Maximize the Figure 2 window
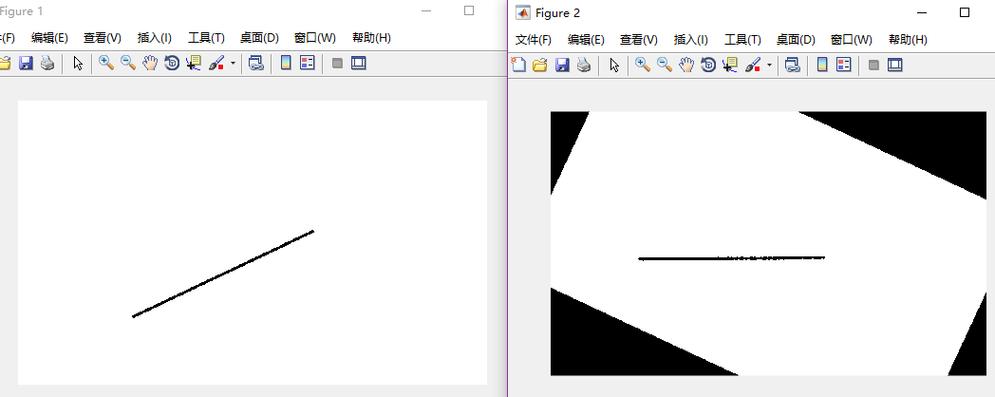The width and height of the screenshot is (995, 397). pos(965,12)
